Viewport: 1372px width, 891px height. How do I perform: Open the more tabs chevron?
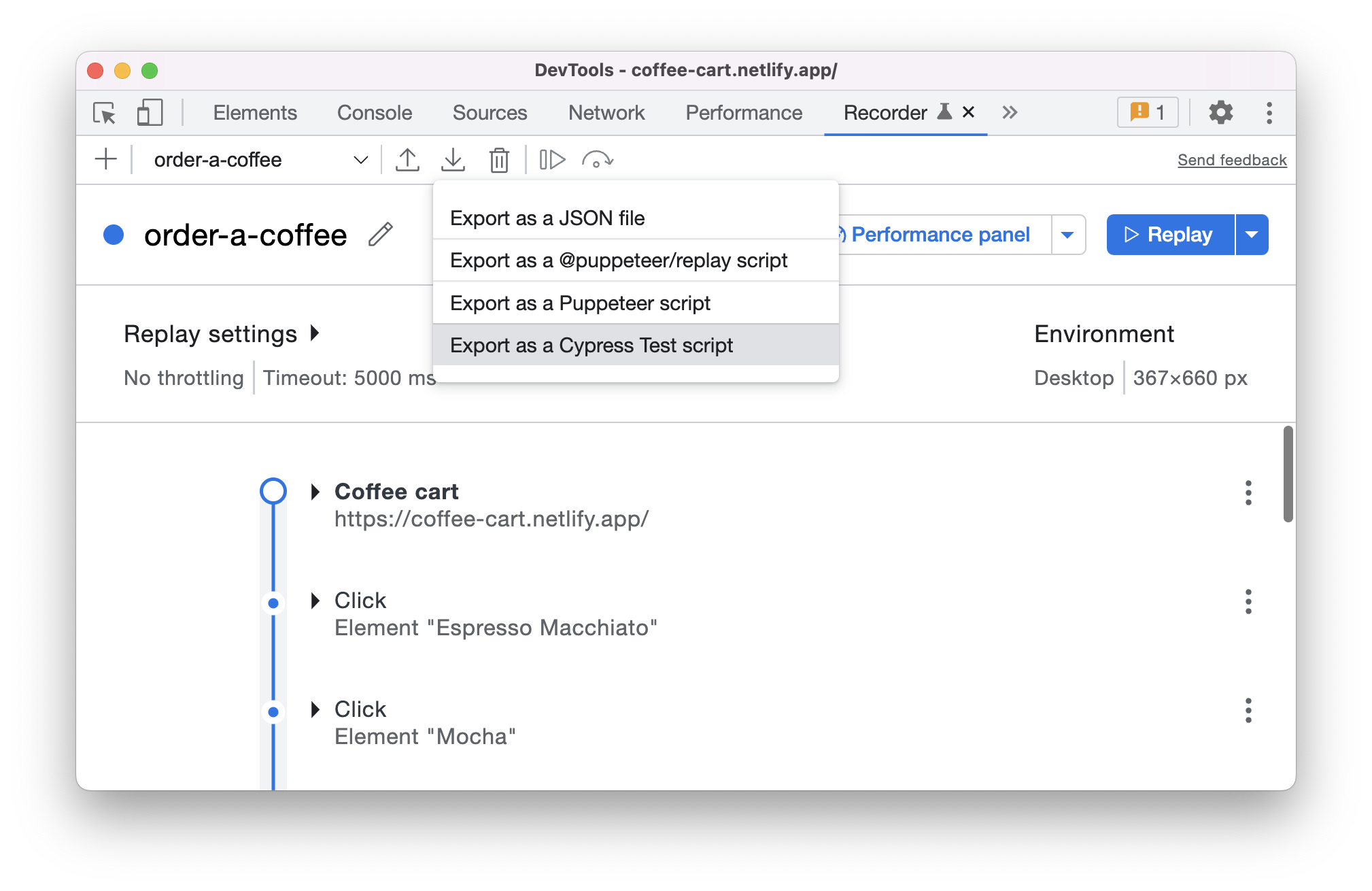(x=1010, y=113)
